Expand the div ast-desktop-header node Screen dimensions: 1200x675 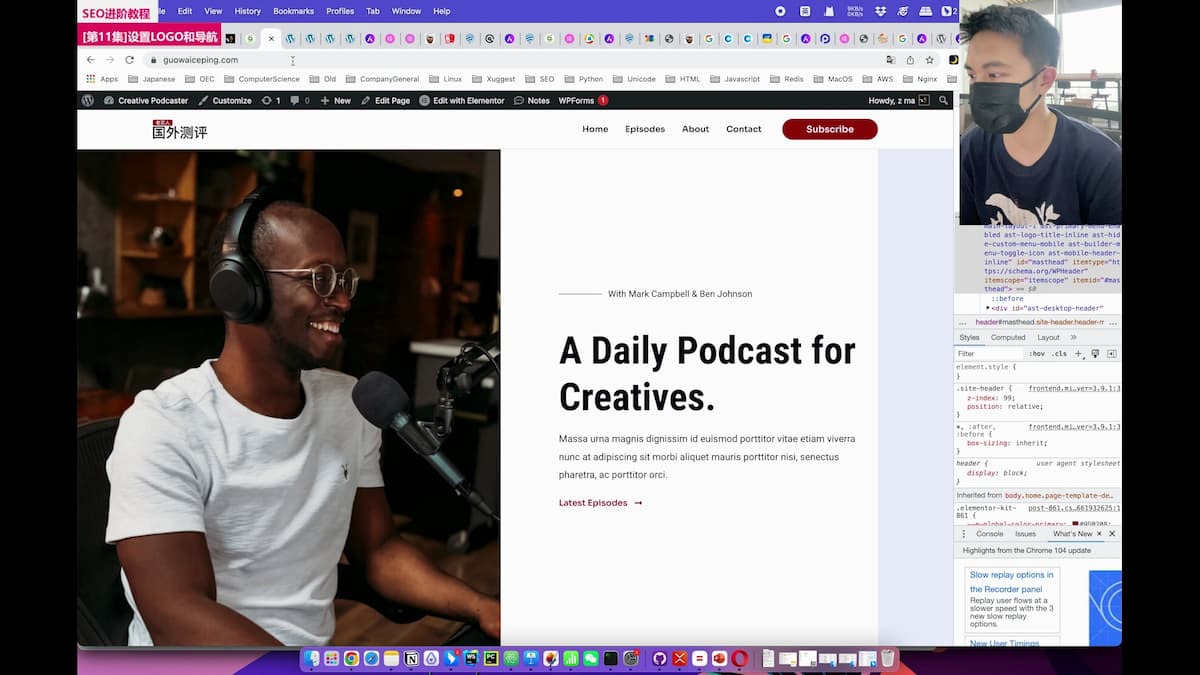(x=988, y=308)
